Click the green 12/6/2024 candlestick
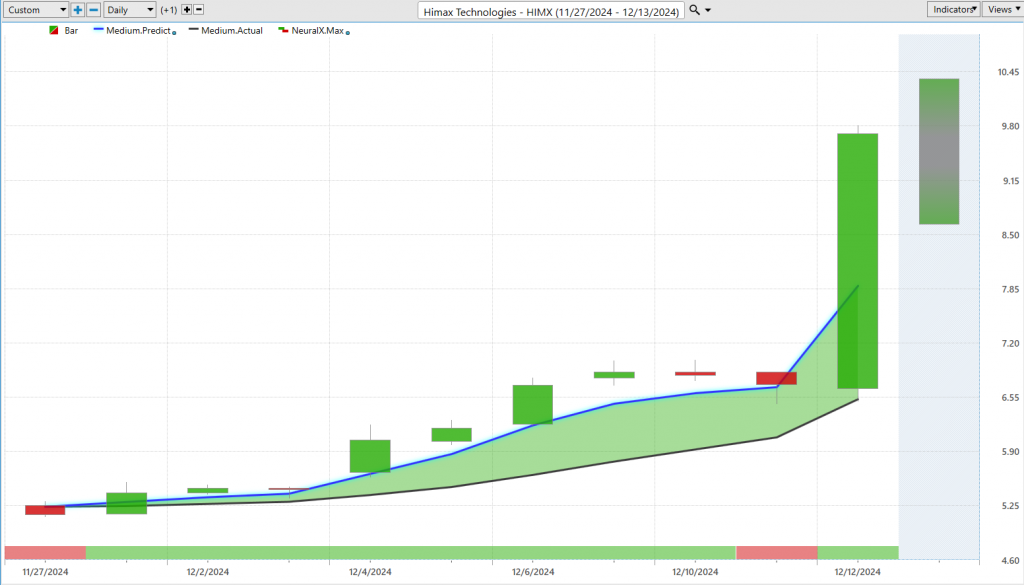Image resolution: width=1024 pixels, height=585 pixels. [x=533, y=405]
